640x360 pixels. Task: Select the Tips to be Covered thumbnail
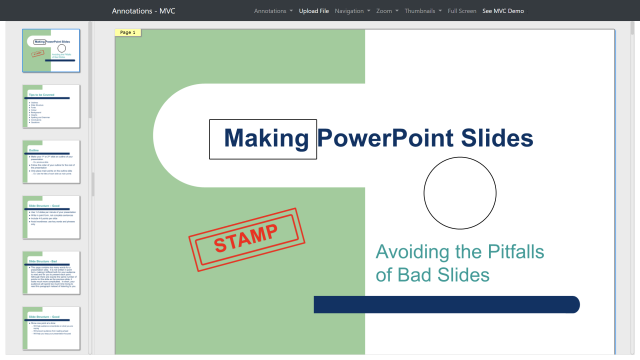(x=51, y=106)
